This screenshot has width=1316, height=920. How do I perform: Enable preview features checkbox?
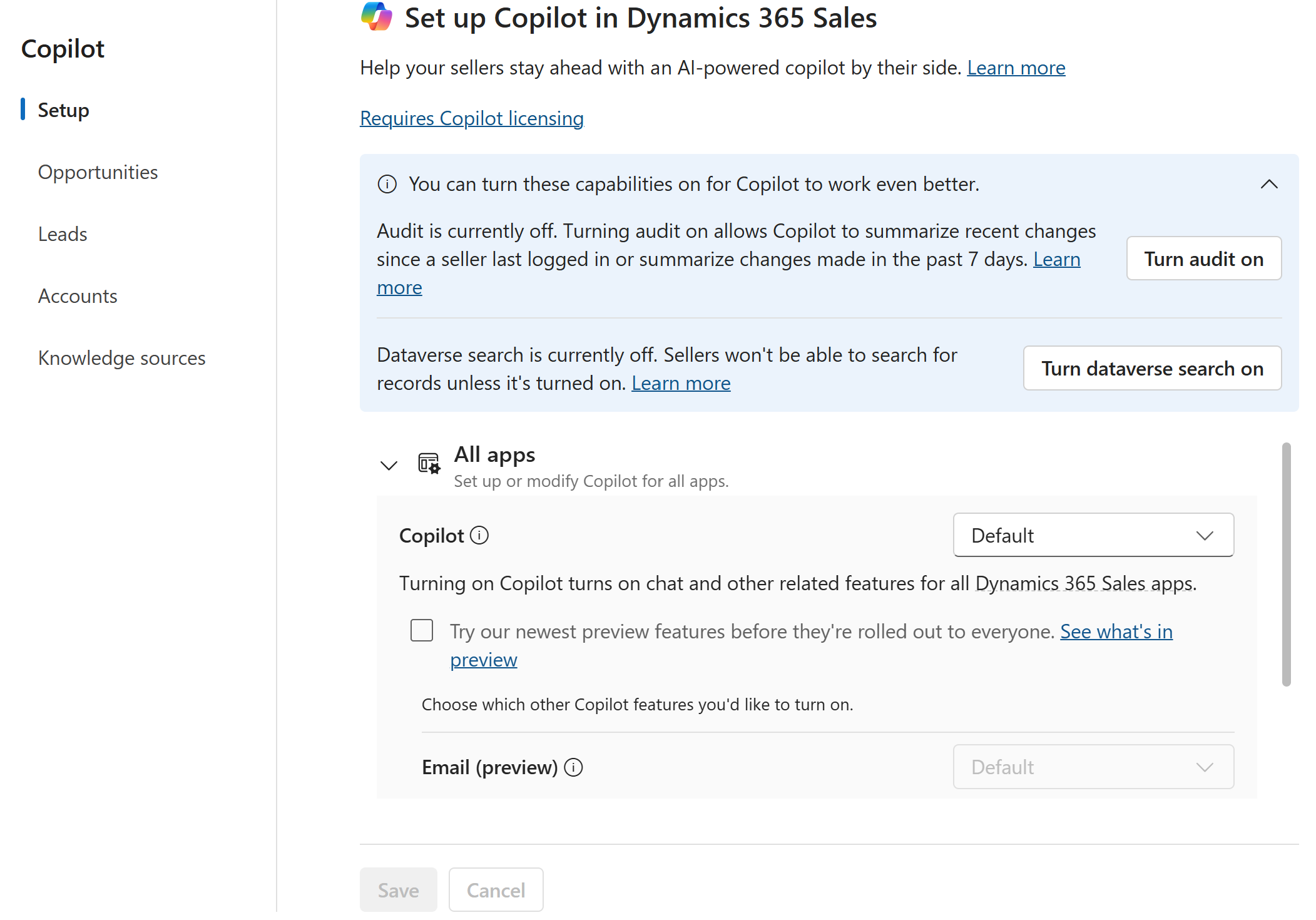tap(421, 629)
